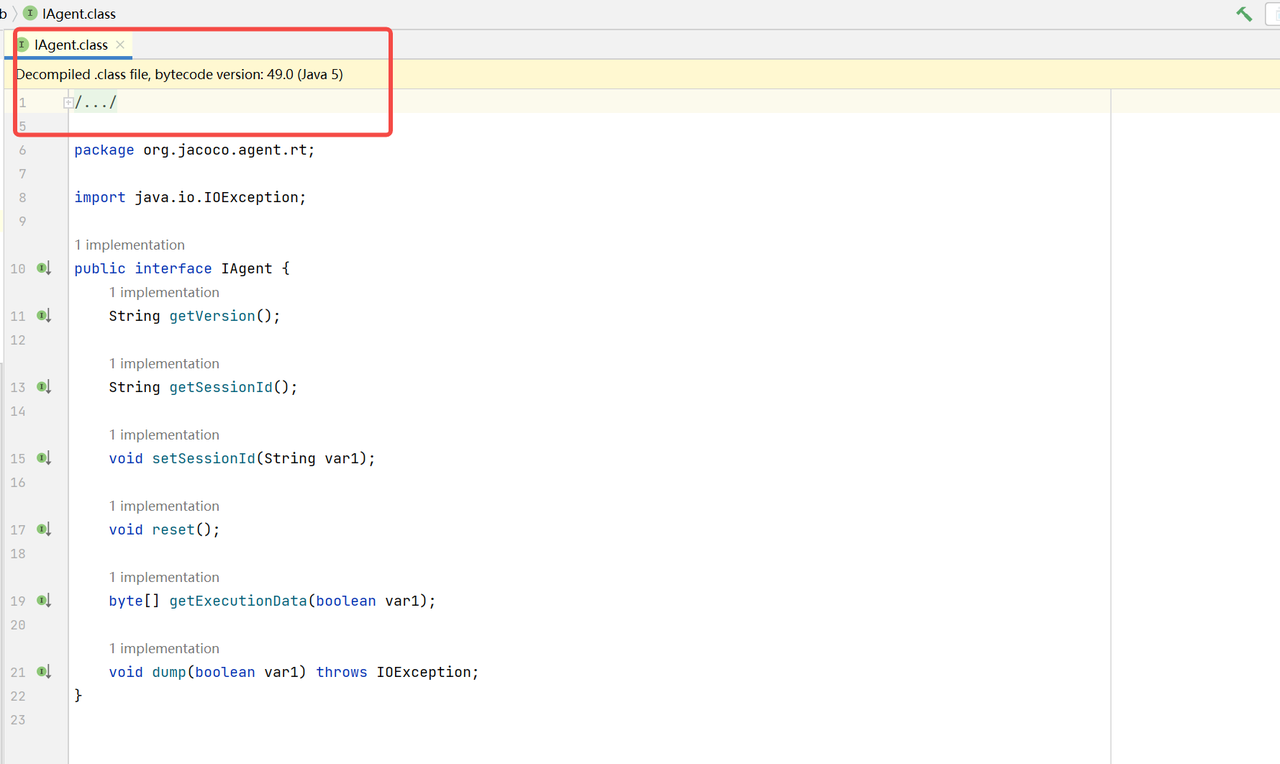Click implementation gutter icon for getVersion
This screenshot has width=1280, height=764.
43,316
